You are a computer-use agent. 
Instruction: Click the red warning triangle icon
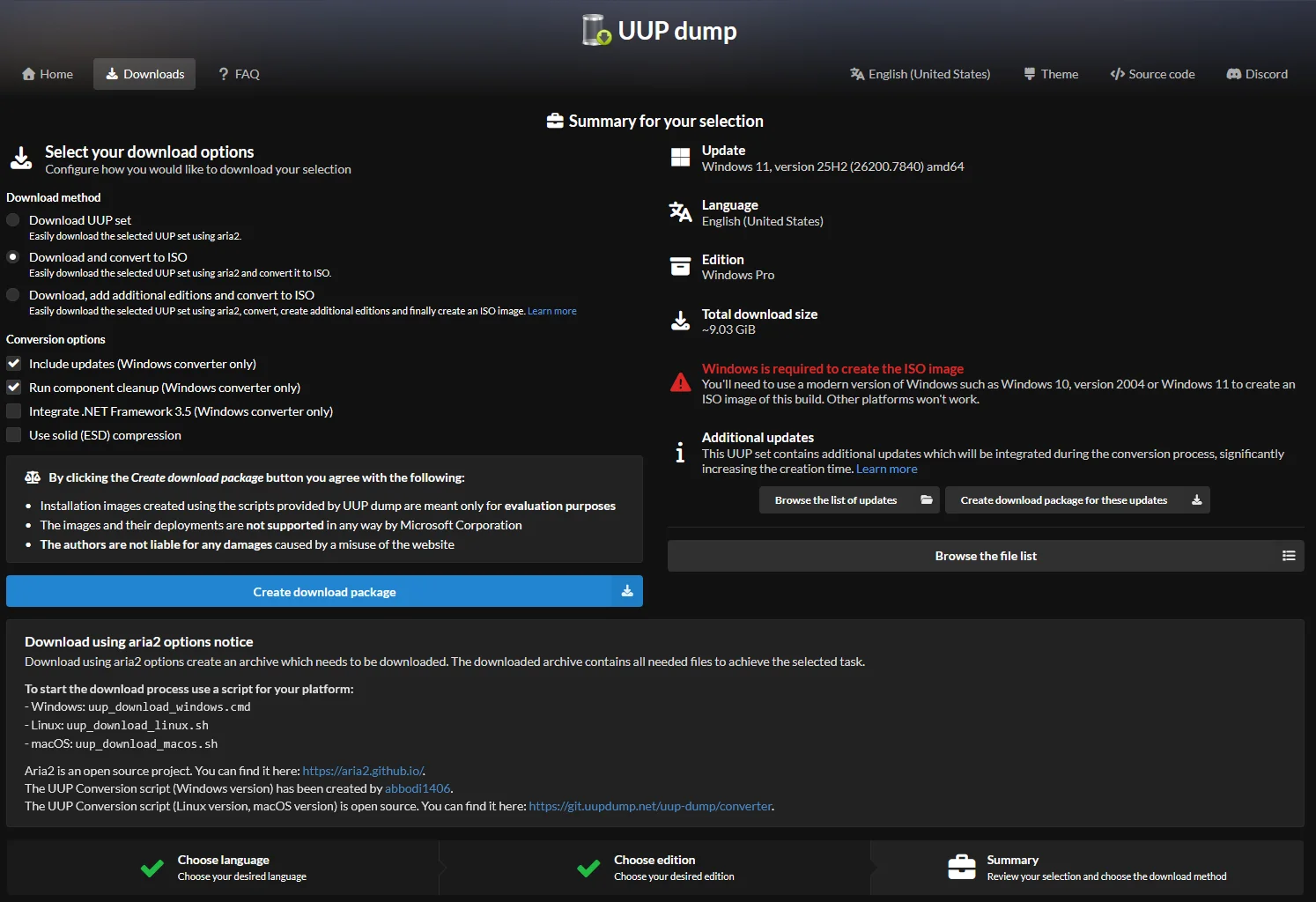click(x=680, y=382)
